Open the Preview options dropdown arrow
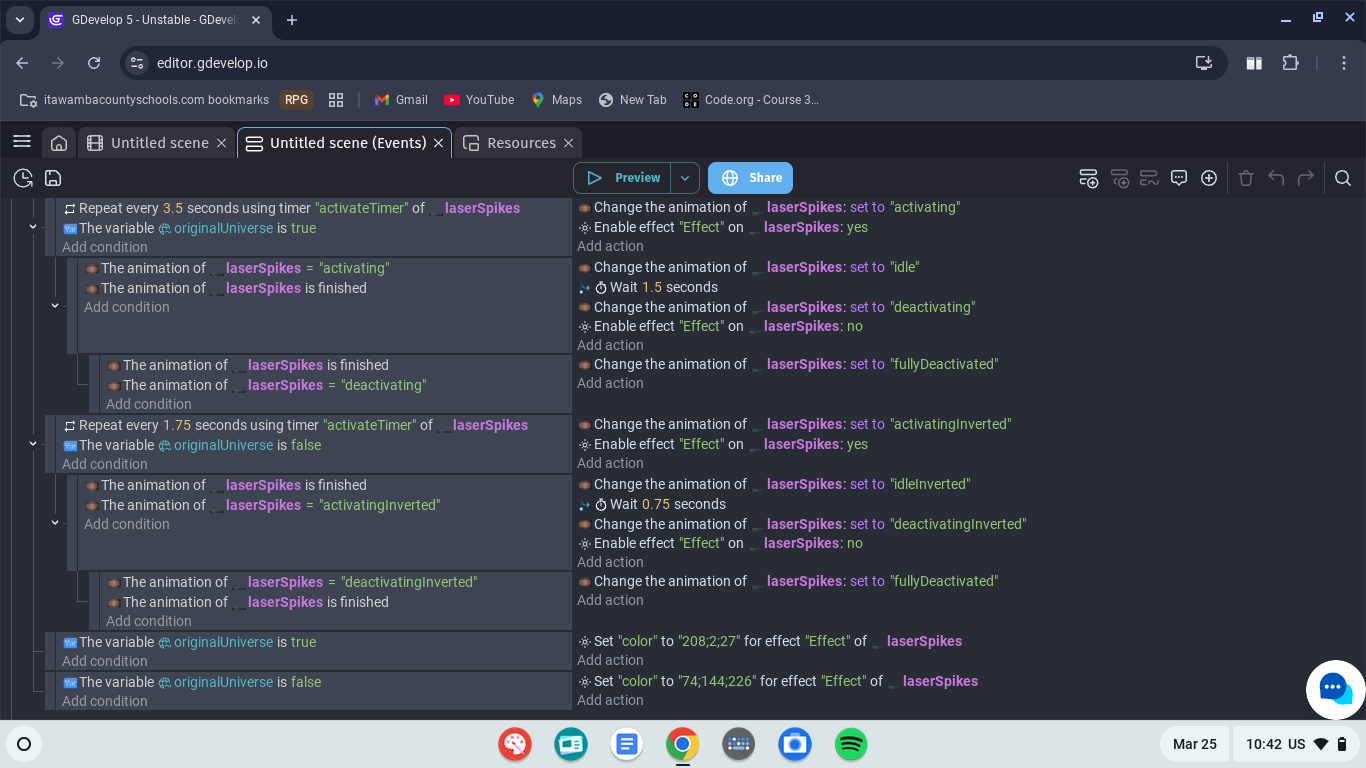The height and width of the screenshot is (768, 1366). (685, 178)
